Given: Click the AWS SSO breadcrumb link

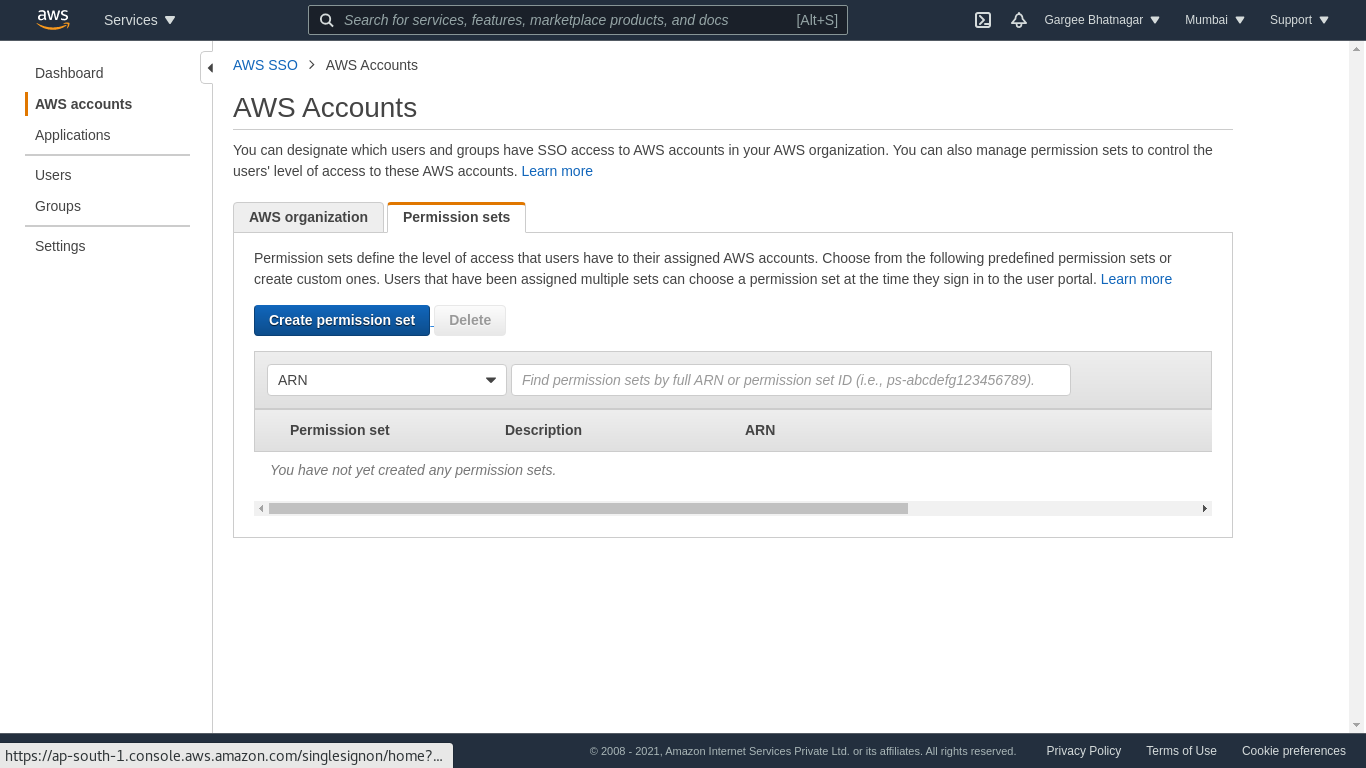Looking at the screenshot, I should pos(265,65).
